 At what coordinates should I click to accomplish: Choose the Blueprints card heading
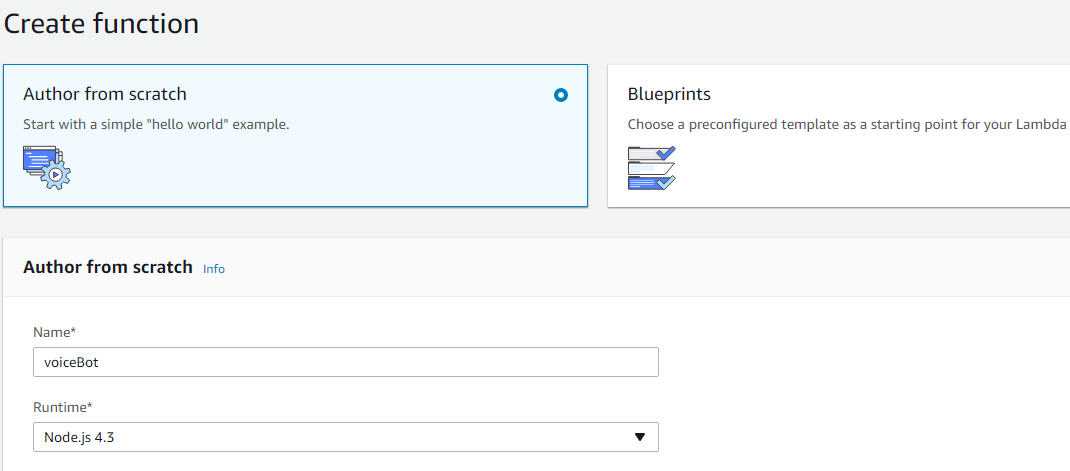(669, 94)
